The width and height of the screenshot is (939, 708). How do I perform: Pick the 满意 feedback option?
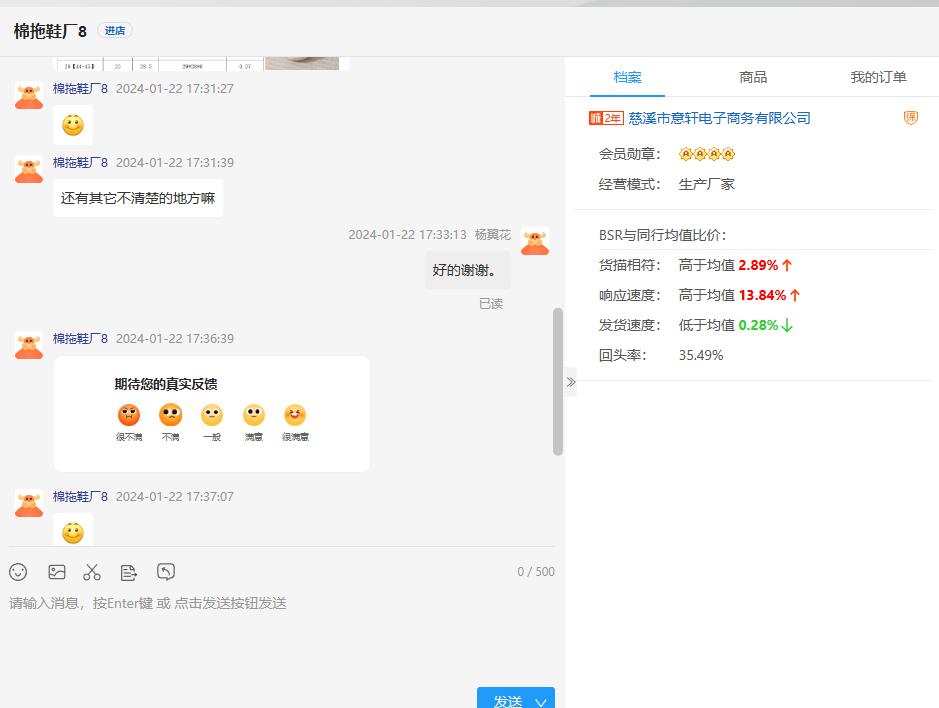click(254, 415)
